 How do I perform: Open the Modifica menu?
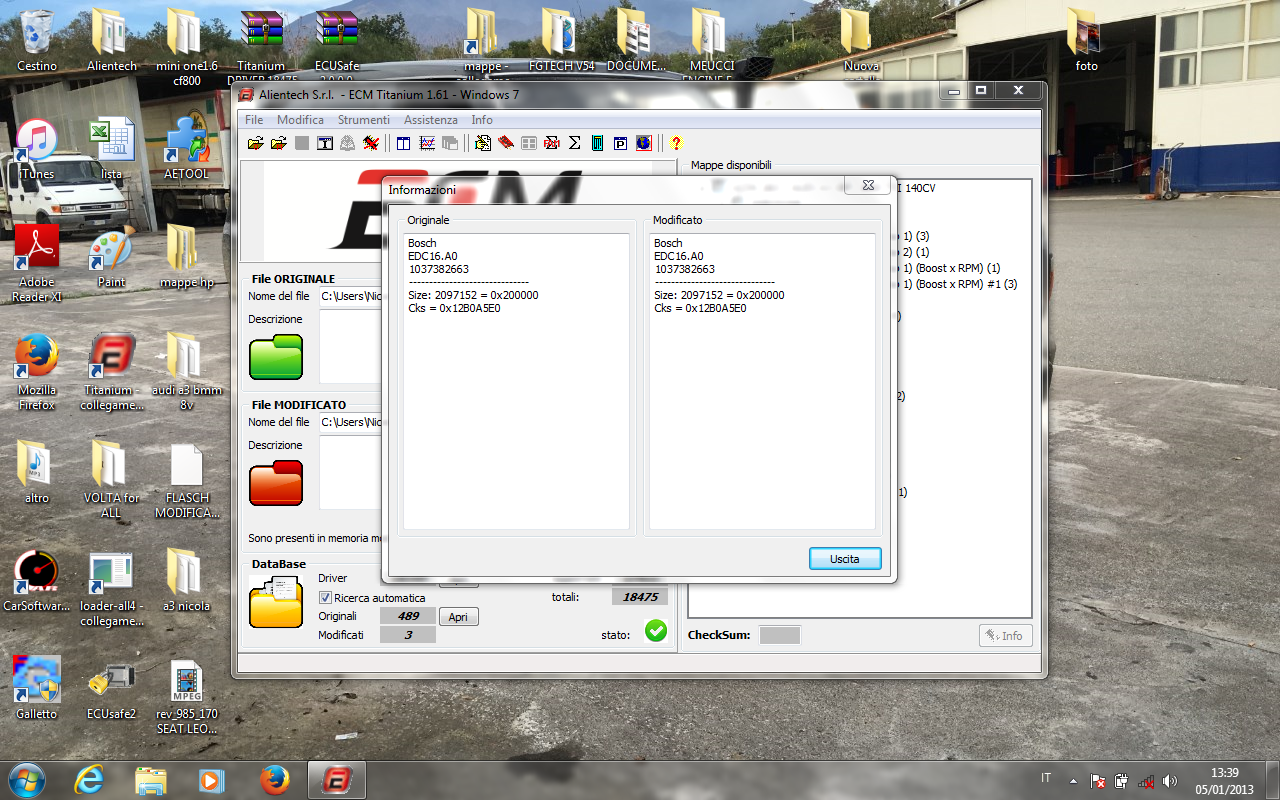click(300, 120)
